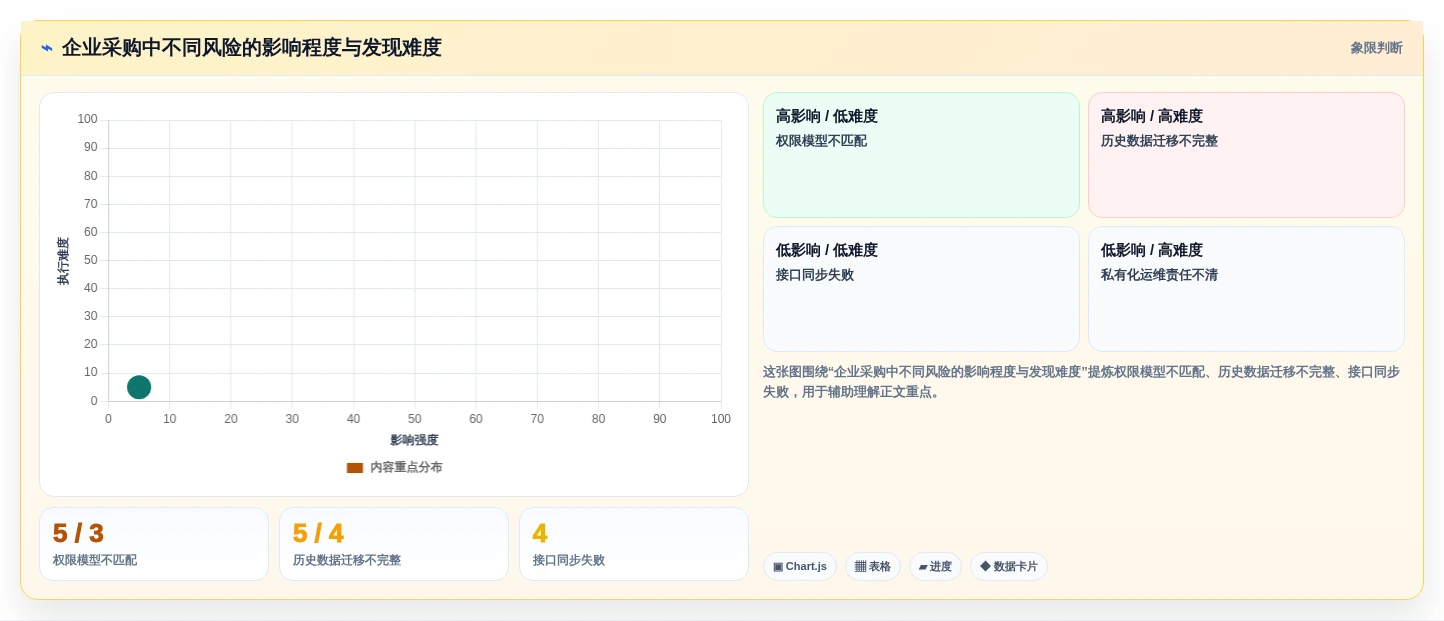Click the teal data point on the scatter chart
The width and height of the screenshot is (1444, 621).
point(139,387)
